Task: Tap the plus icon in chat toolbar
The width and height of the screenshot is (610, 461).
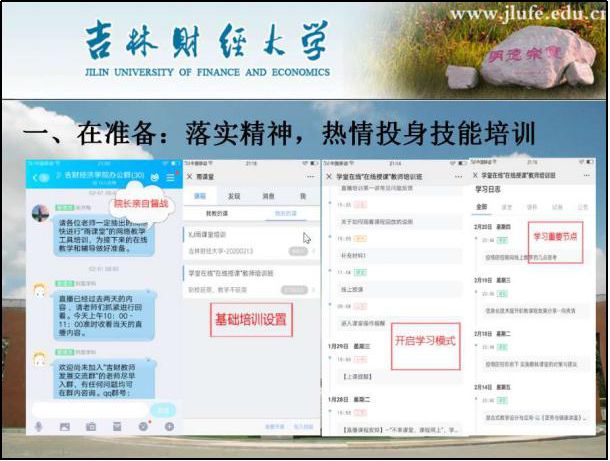Action: pos(169,427)
